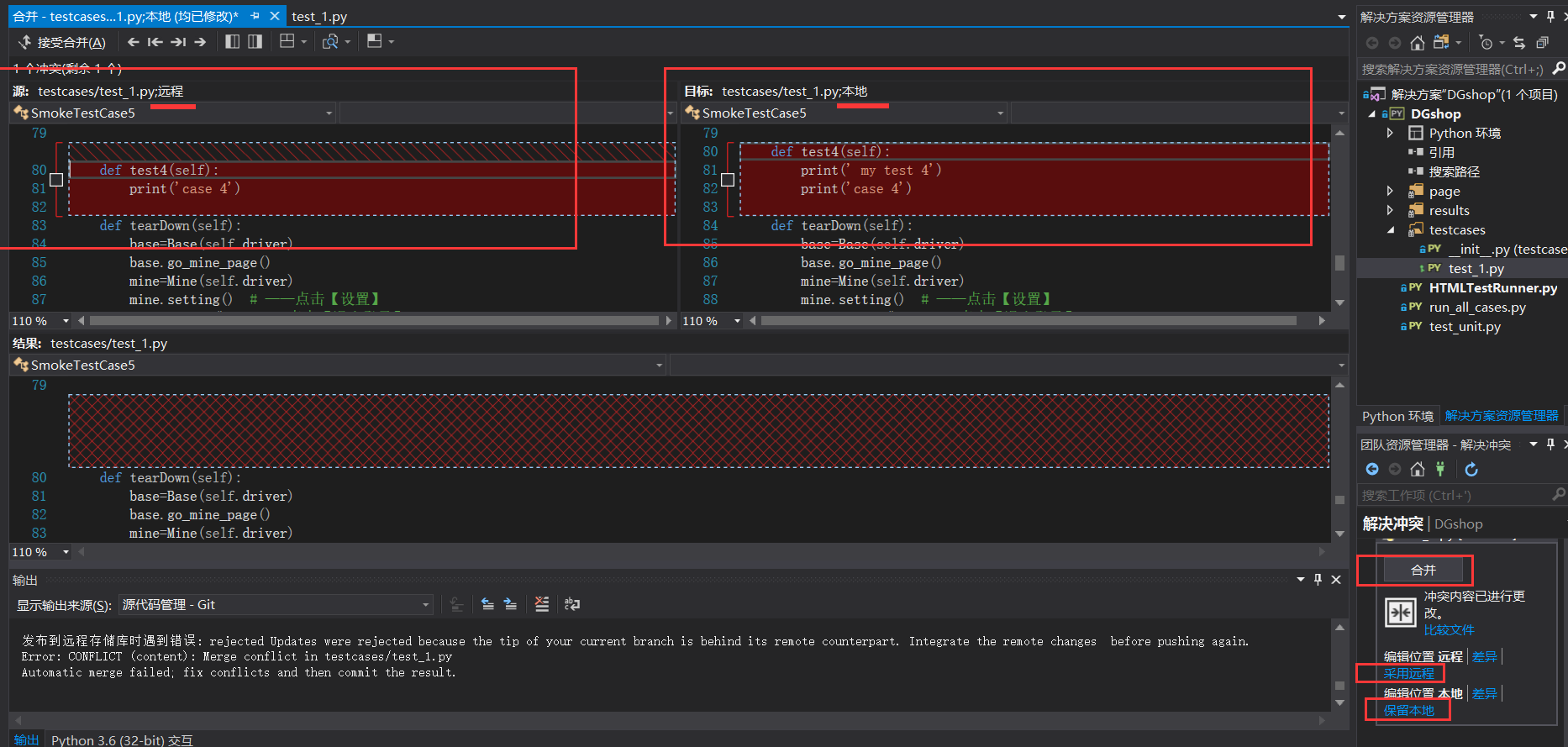Expand the Python 环境 node
The width and height of the screenshot is (1568, 747).
(1390, 133)
